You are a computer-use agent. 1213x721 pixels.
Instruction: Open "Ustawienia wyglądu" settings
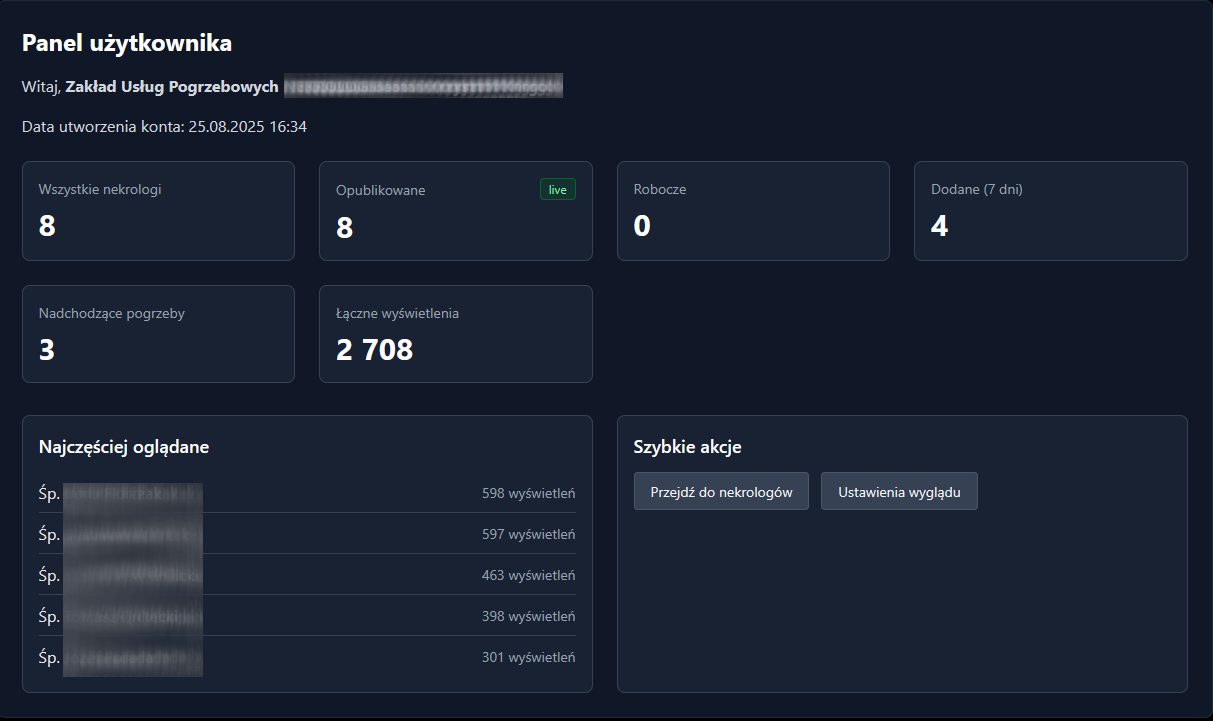click(x=899, y=492)
